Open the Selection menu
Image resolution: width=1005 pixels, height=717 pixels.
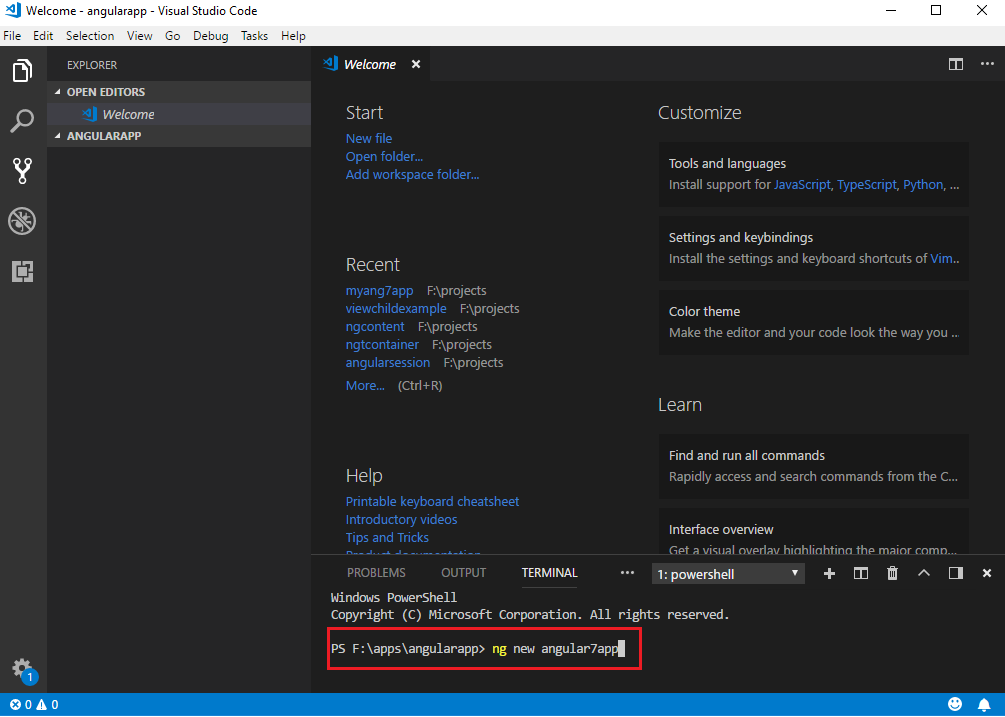[x=90, y=36]
